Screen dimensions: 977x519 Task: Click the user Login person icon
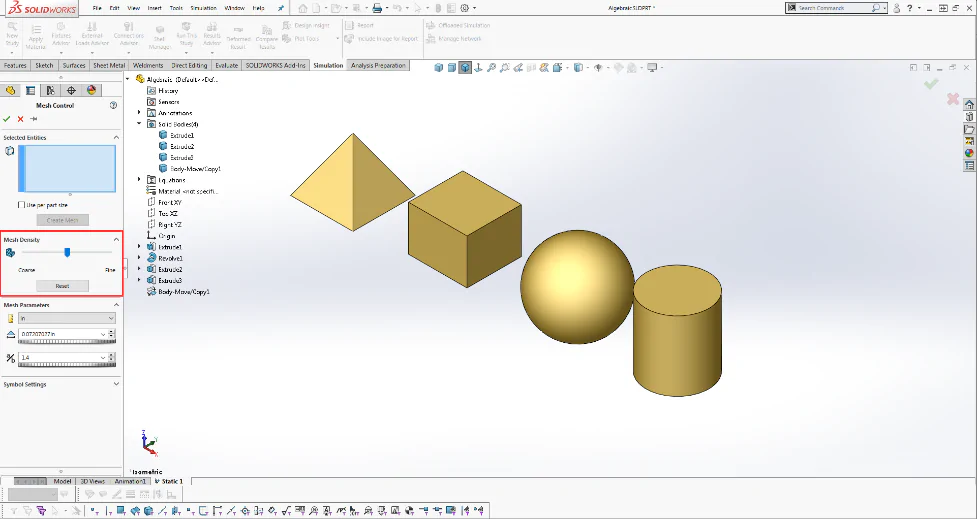pyautogui.click(x=897, y=8)
